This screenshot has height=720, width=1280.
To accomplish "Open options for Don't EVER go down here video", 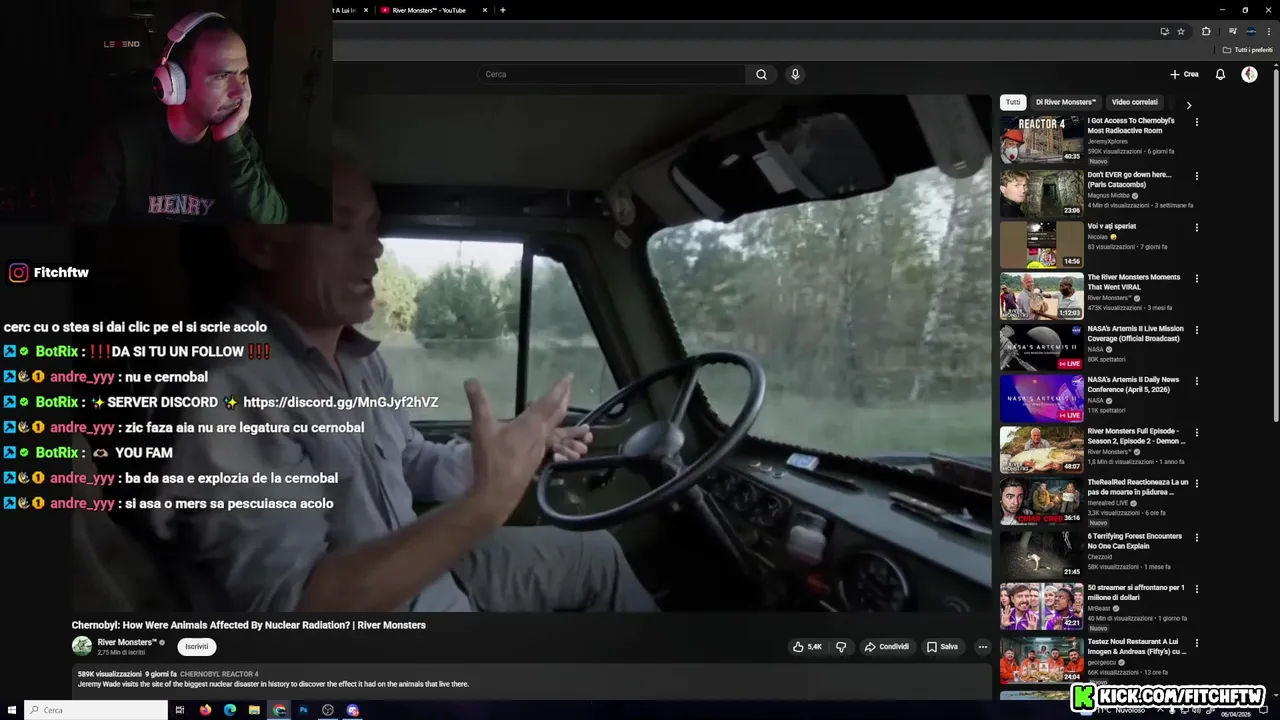I will 1197,176.
